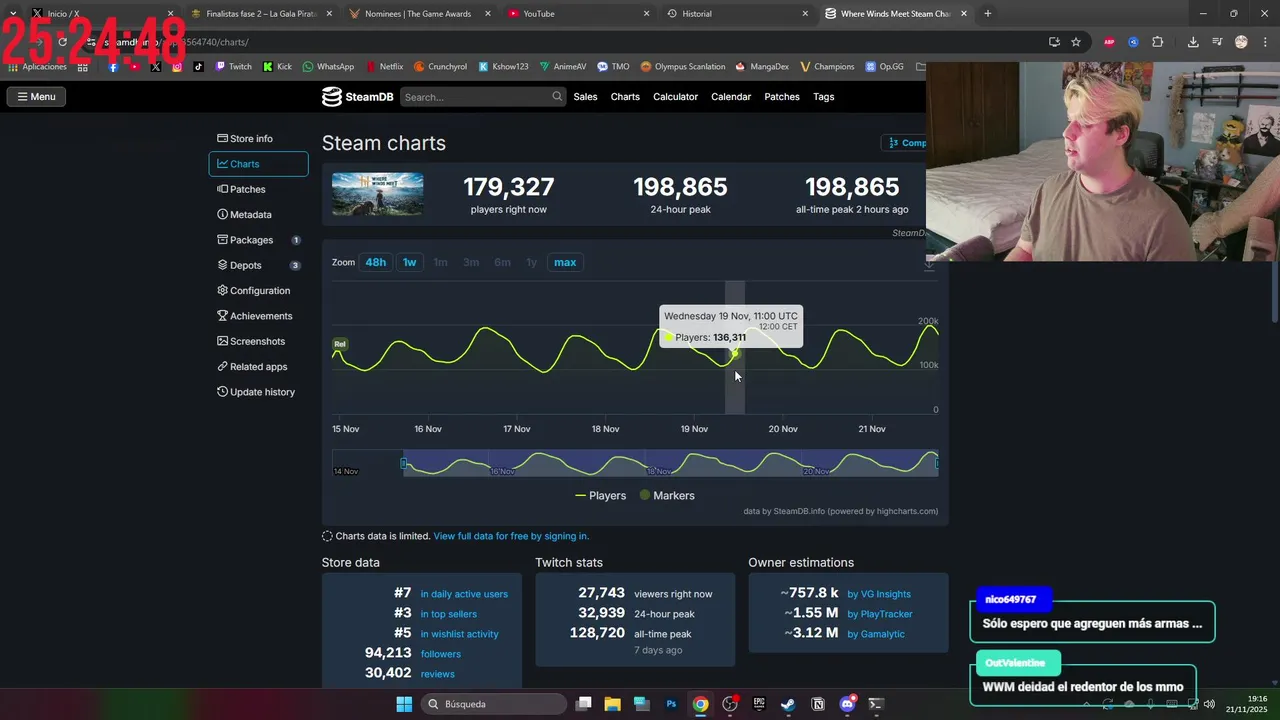The height and width of the screenshot is (720, 1280).
Task: Set chart zoom to 1w
Action: 410,262
